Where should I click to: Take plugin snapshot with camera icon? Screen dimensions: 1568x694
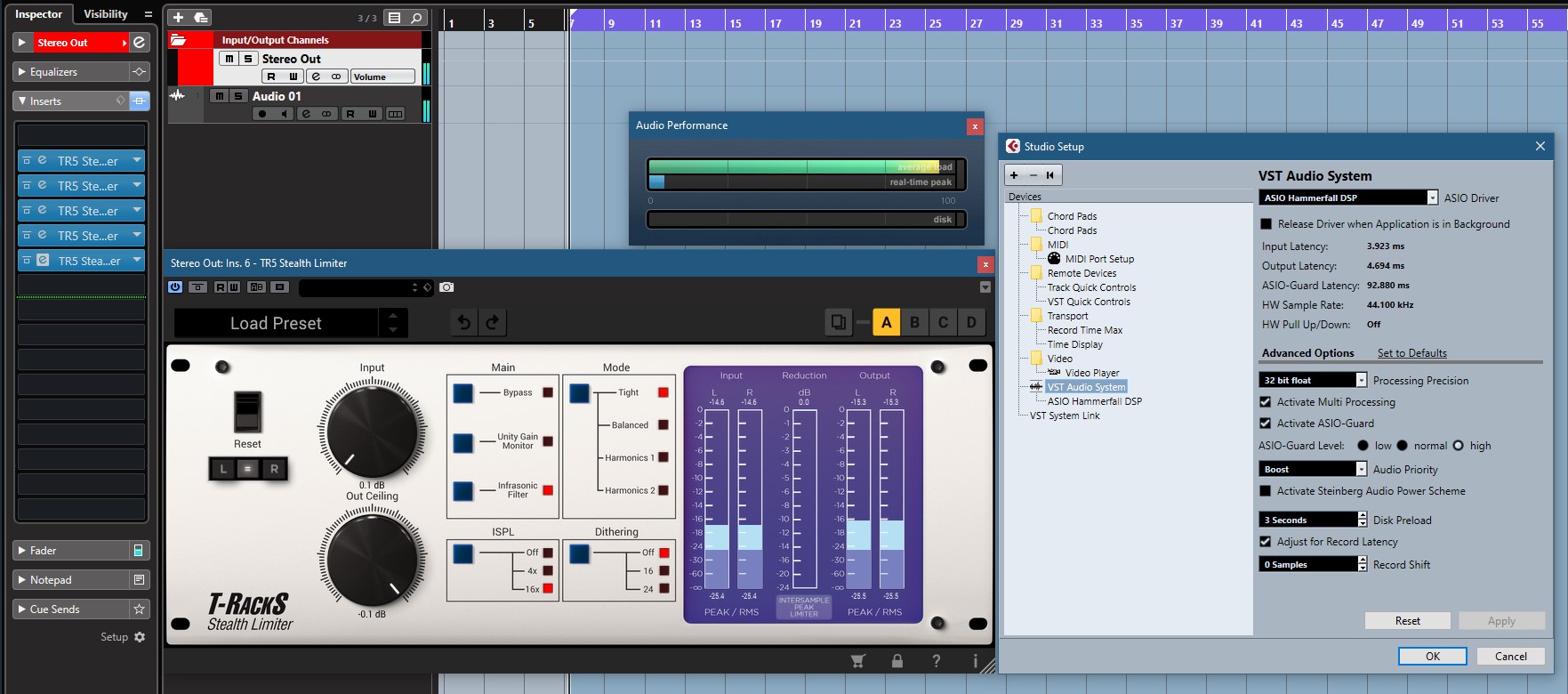click(x=446, y=287)
